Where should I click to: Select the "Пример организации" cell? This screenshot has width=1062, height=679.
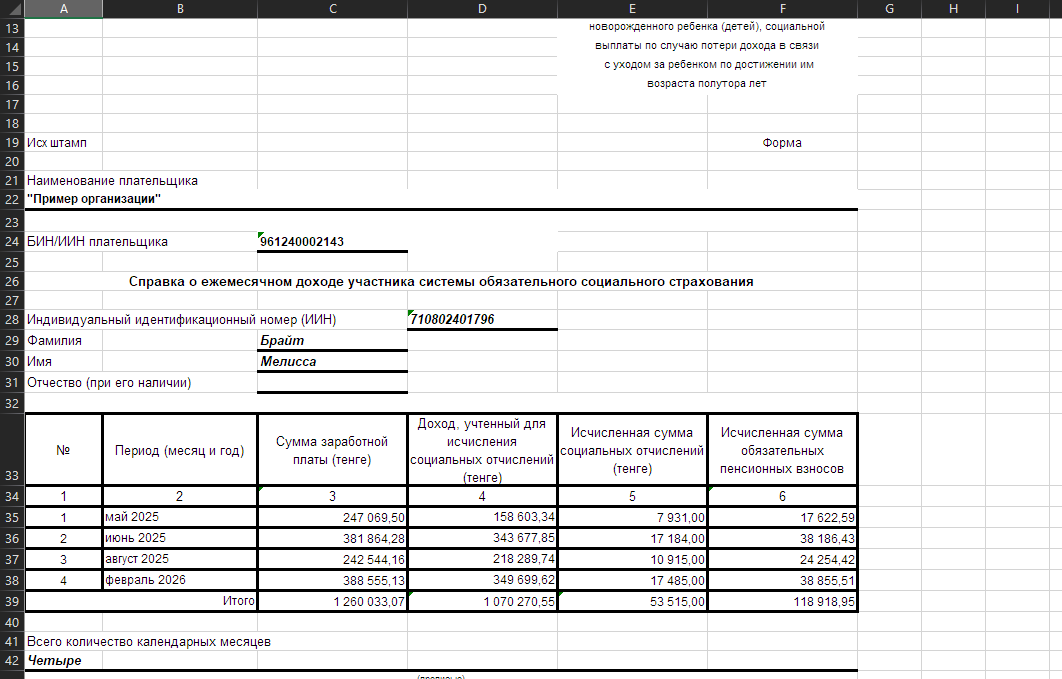95,199
